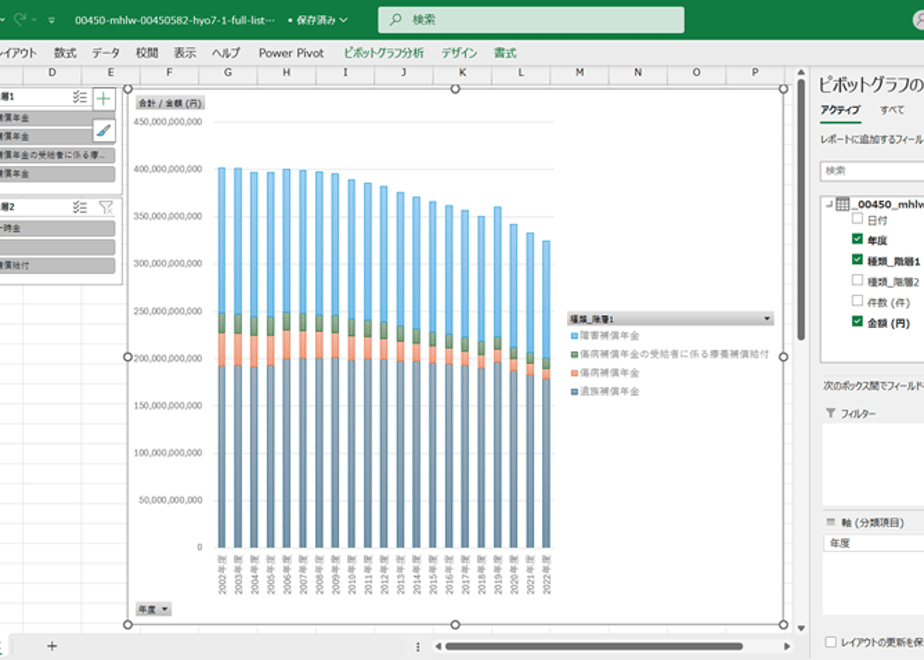Select column header M
Screen dimensions: 924x660
pyautogui.click(x=580, y=72)
